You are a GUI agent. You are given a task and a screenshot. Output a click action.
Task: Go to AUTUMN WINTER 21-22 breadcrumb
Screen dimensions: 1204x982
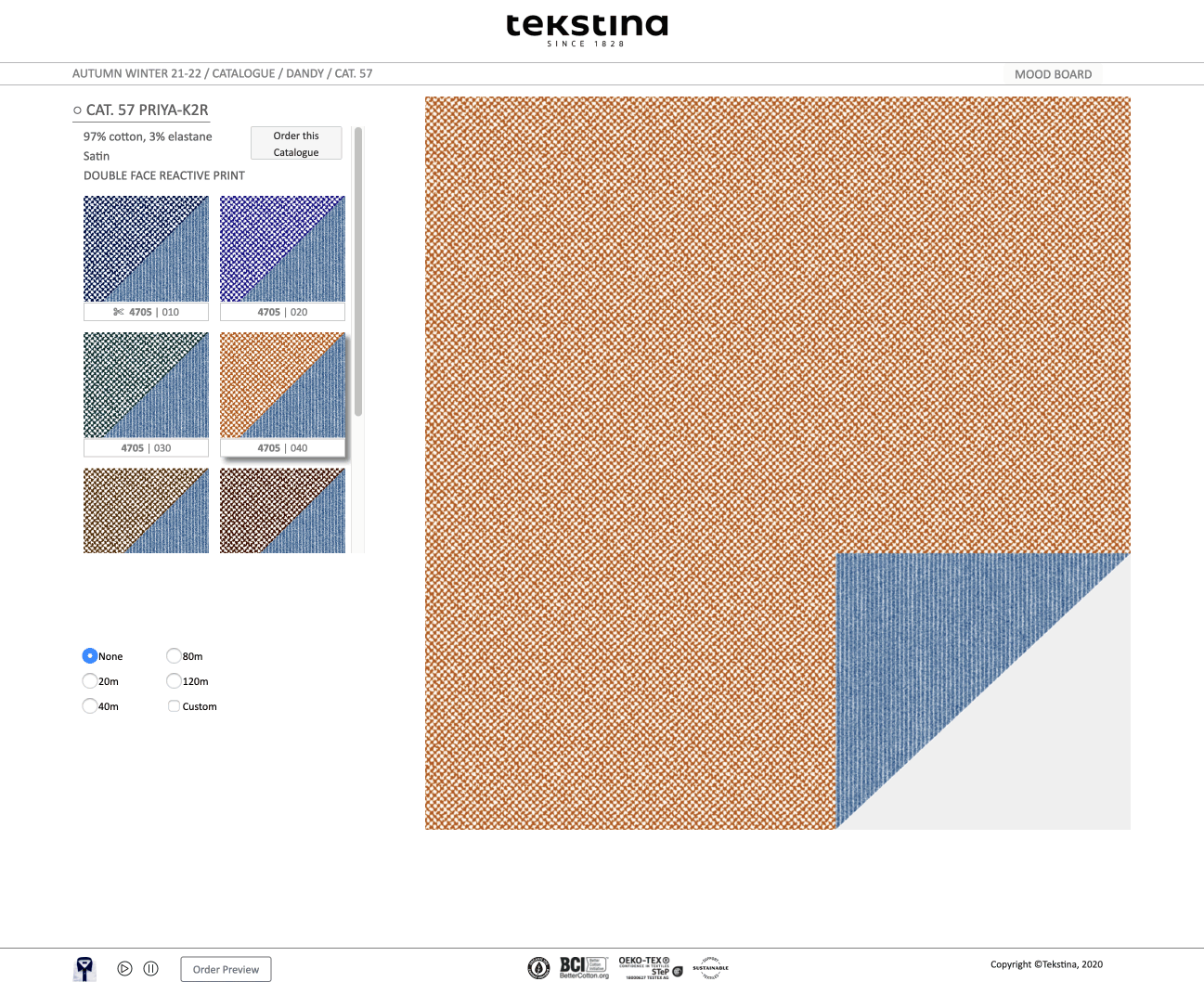(136, 73)
